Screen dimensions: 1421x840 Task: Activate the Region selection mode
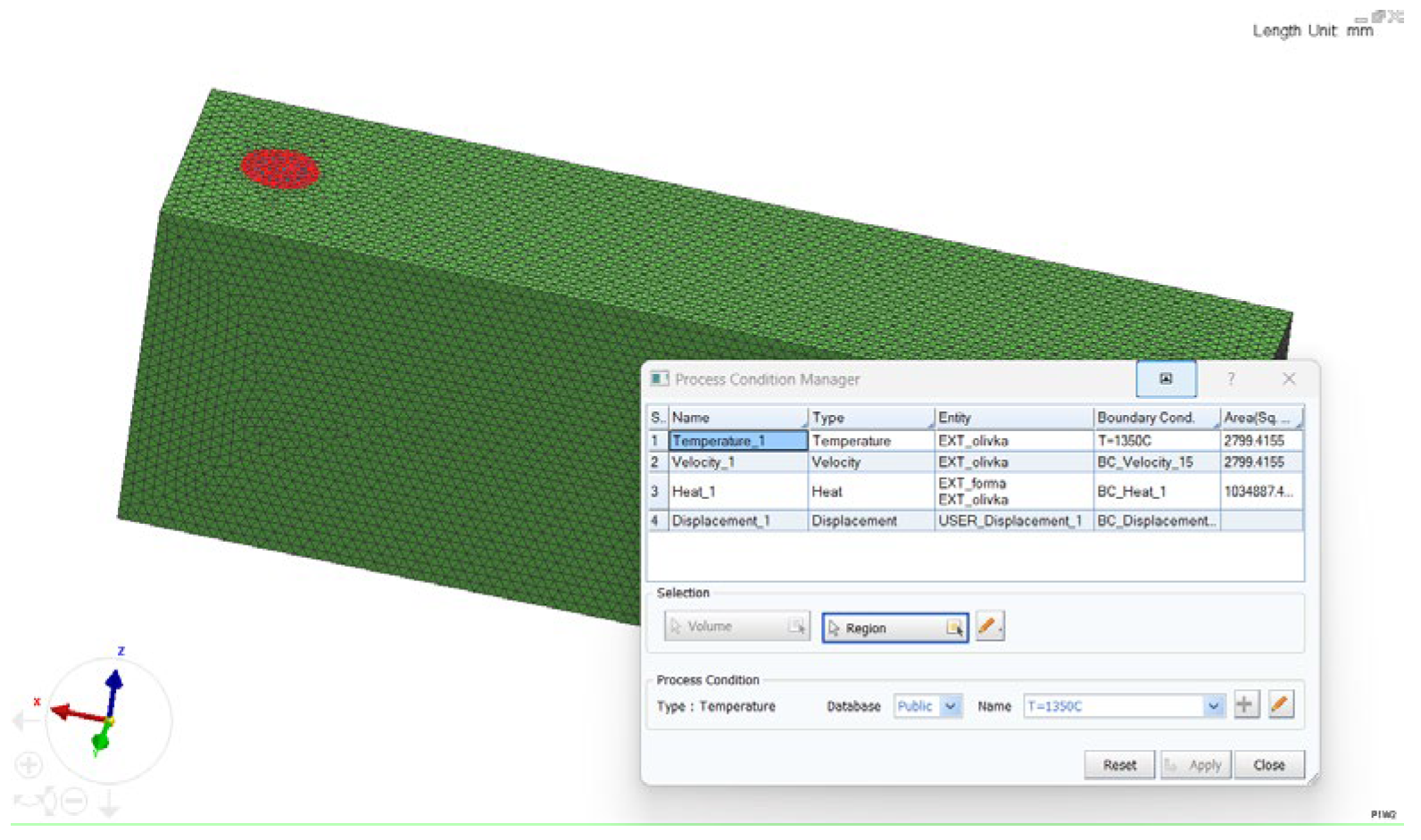(x=894, y=628)
